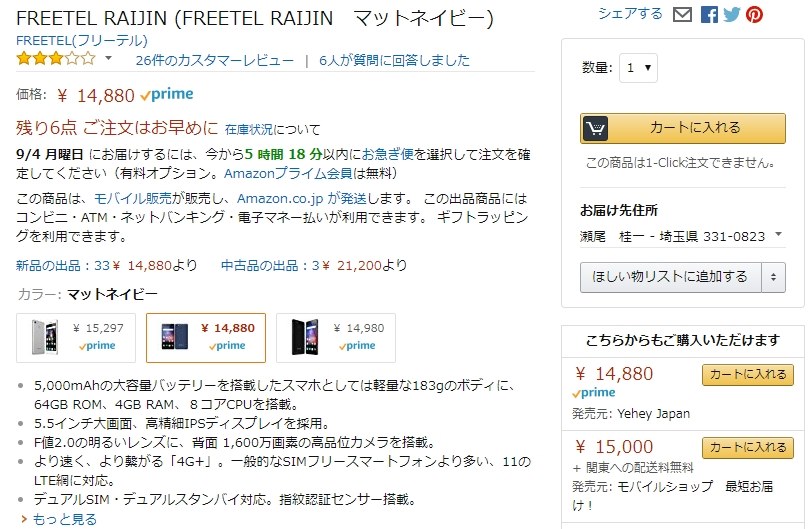Image resolution: width=811 pixels, height=529 pixels.
Task: Share the product via email icon
Action: click(683, 15)
